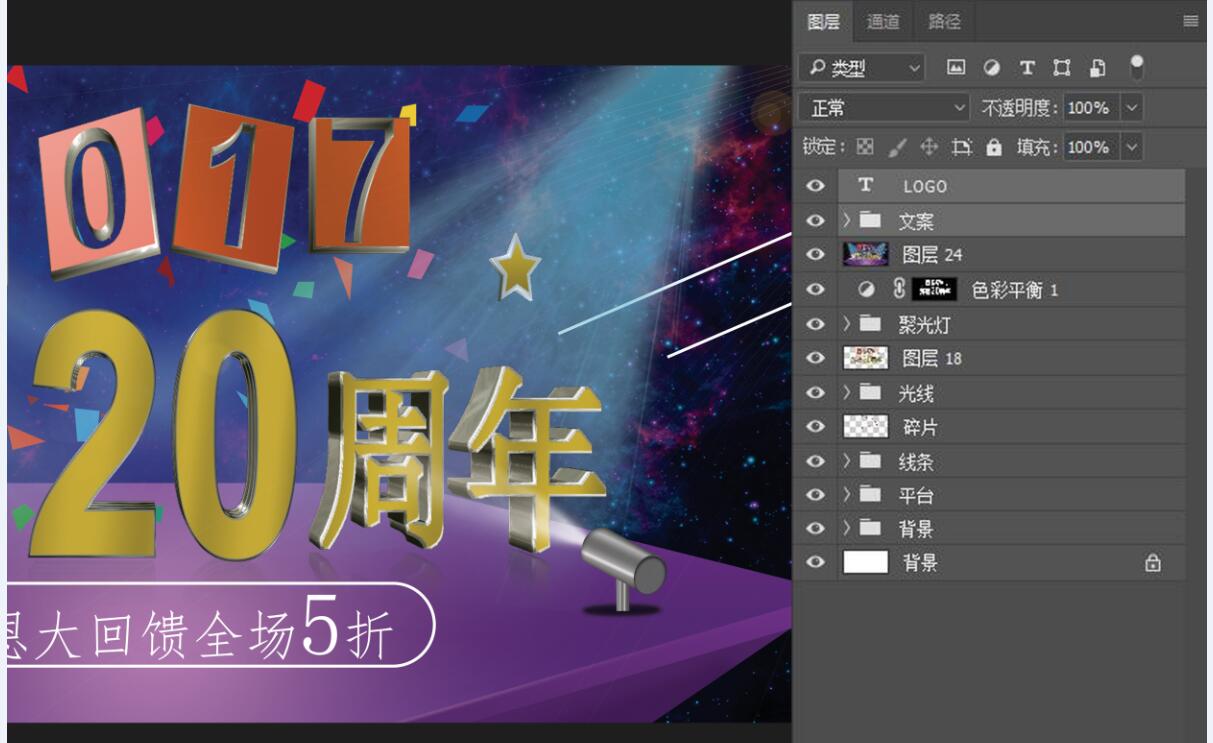Open the 类型 filter dropdown
The width and height of the screenshot is (1213, 743).
pos(862,68)
